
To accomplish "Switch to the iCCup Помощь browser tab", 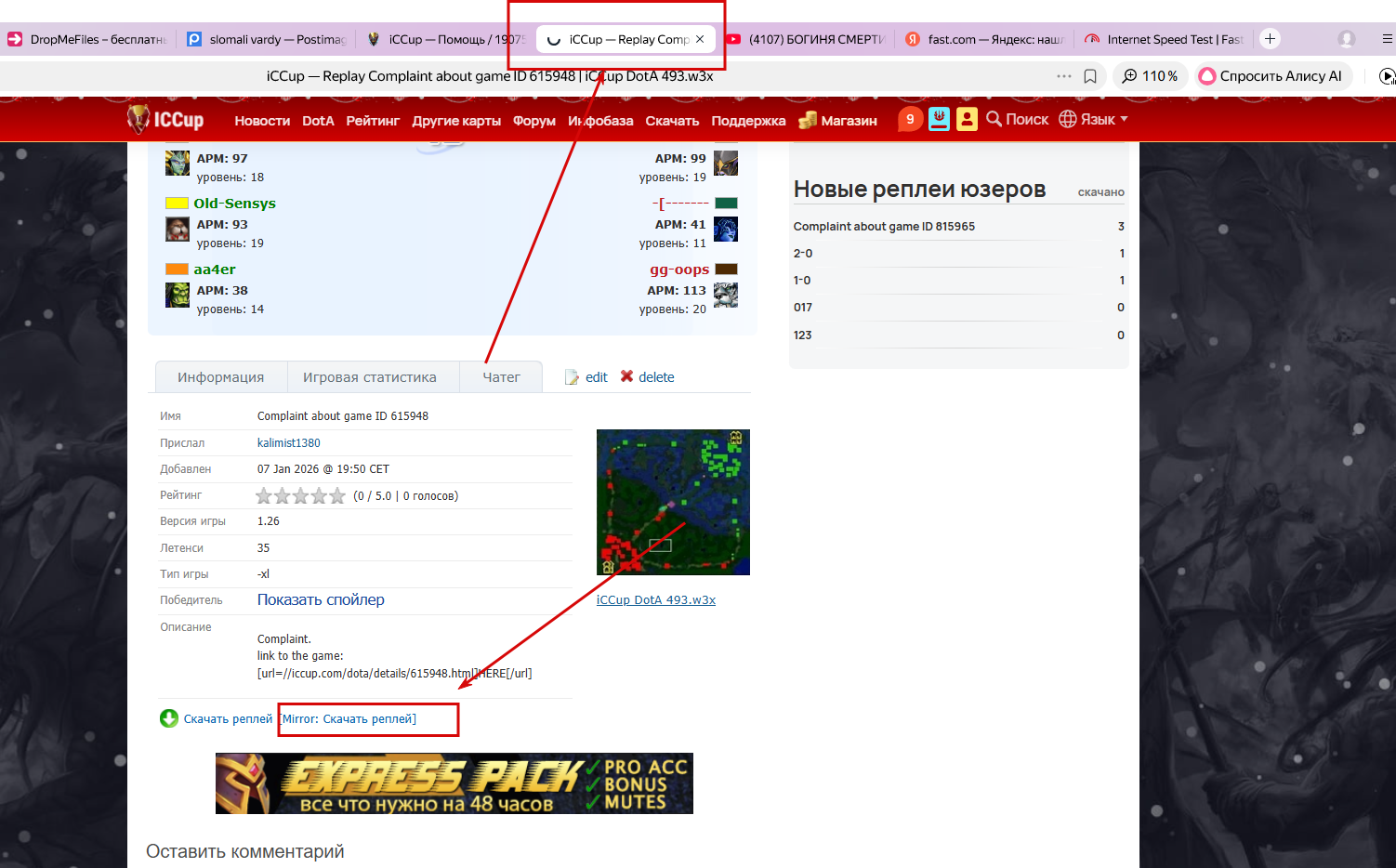I will tap(446, 39).
